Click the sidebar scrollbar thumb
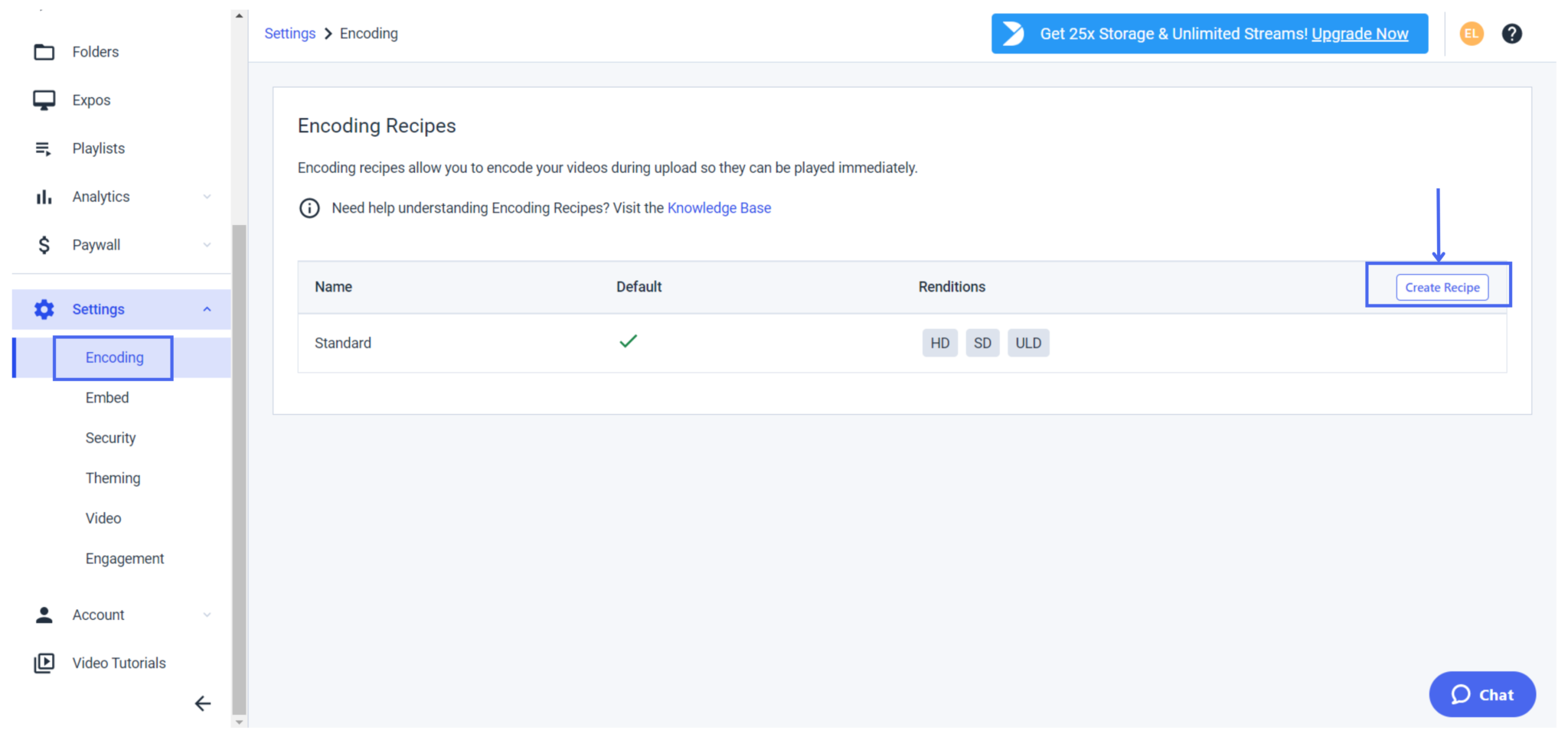The width and height of the screenshot is (1568, 737). click(239, 468)
